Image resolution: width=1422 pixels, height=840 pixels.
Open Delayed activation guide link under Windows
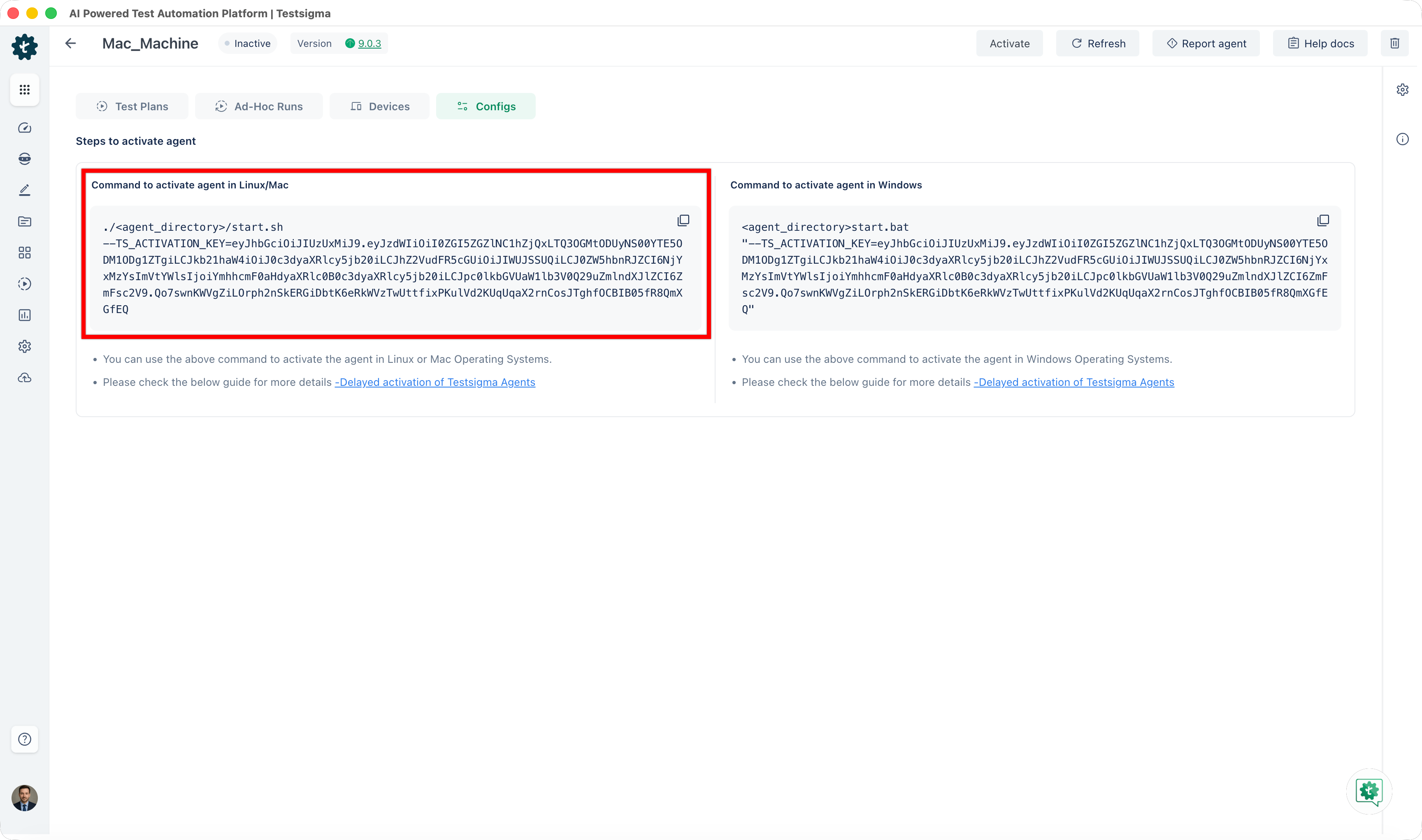tap(1074, 382)
